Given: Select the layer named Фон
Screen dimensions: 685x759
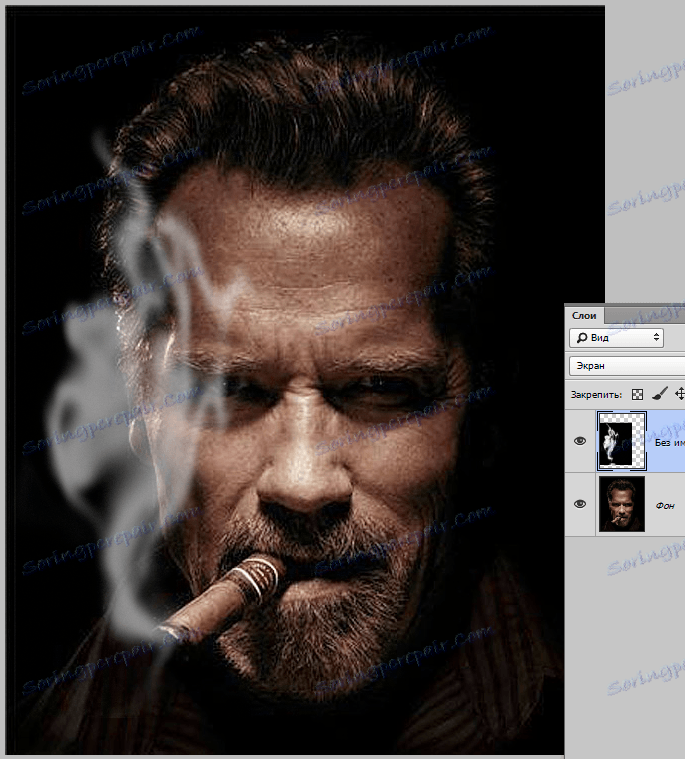Looking at the screenshot, I should [665, 505].
